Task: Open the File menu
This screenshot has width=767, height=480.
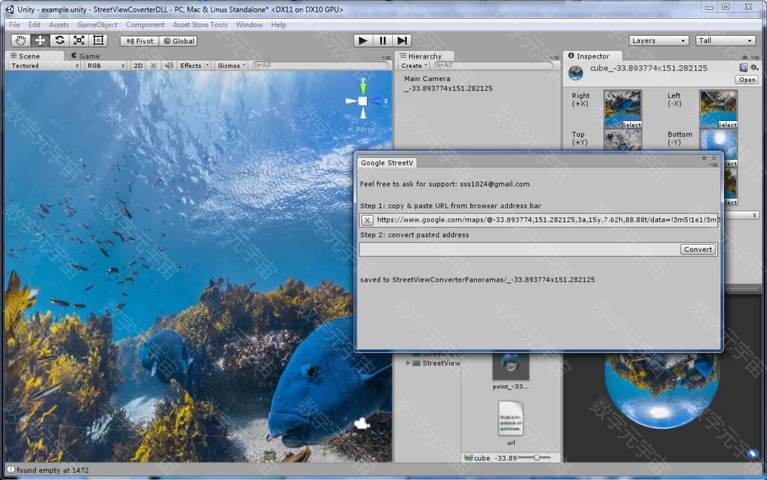Action: pyautogui.click(x=15, y=24)
